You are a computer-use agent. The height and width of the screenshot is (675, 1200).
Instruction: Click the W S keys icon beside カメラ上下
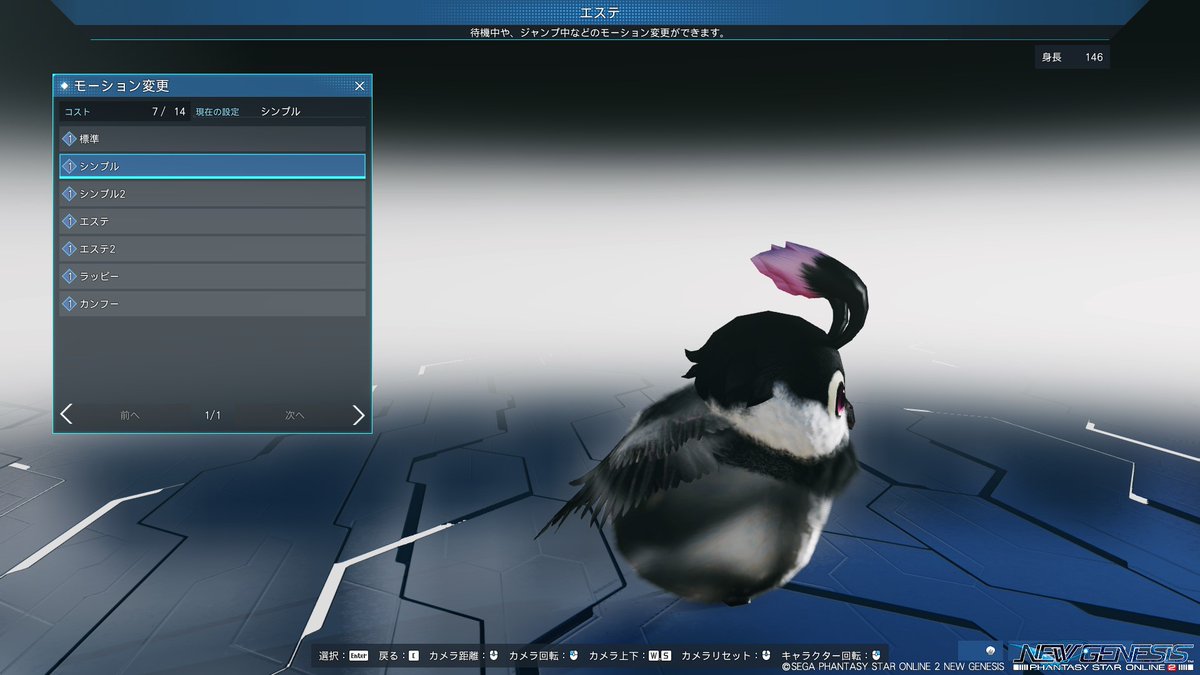click(x=659, y=656)
